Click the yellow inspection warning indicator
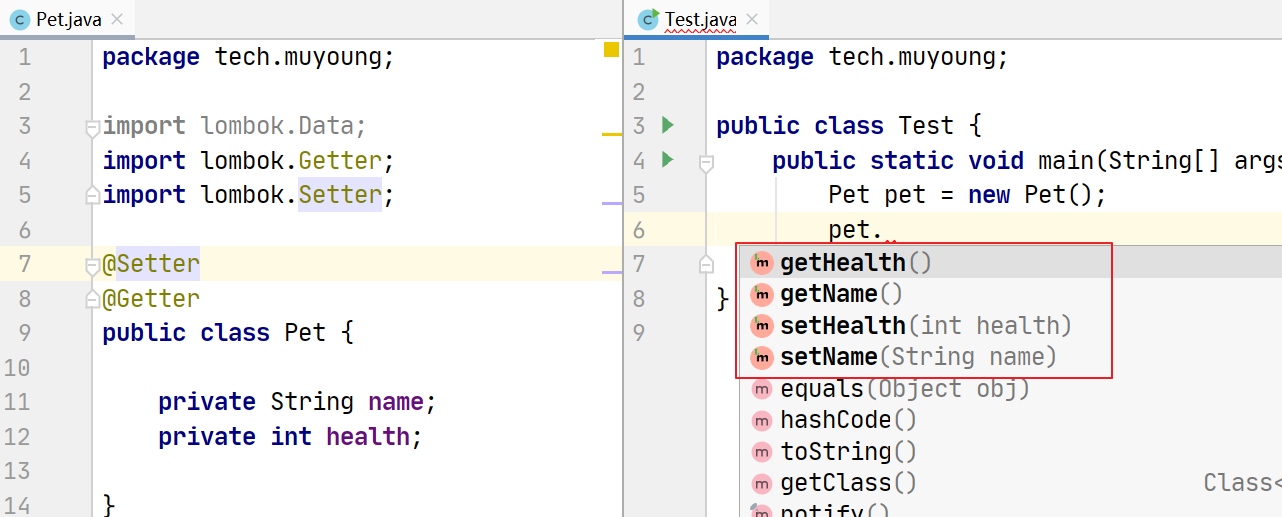 click(x=611, y=50)
